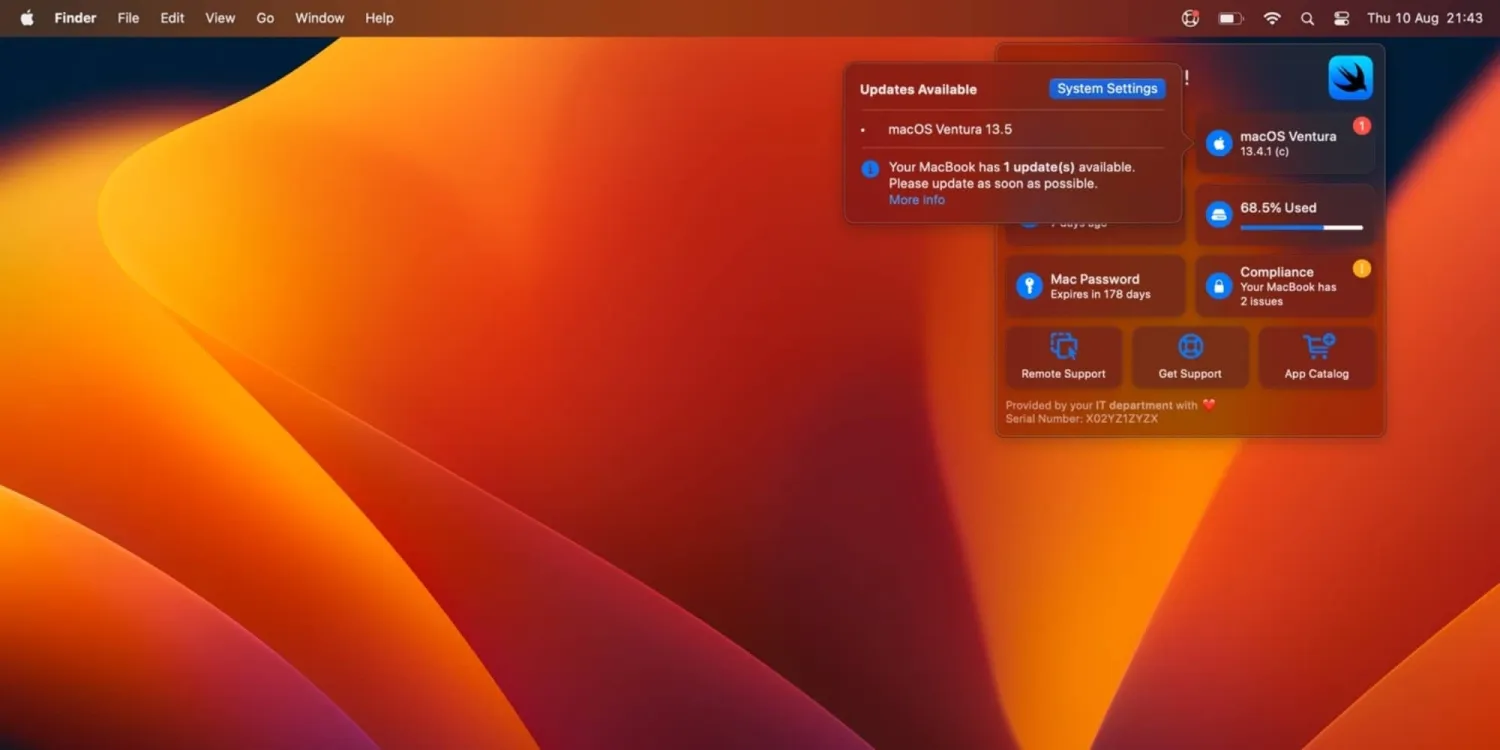Click the 68.5% Used label
Screen dimensions: 1500x750
coord(1278,208)
